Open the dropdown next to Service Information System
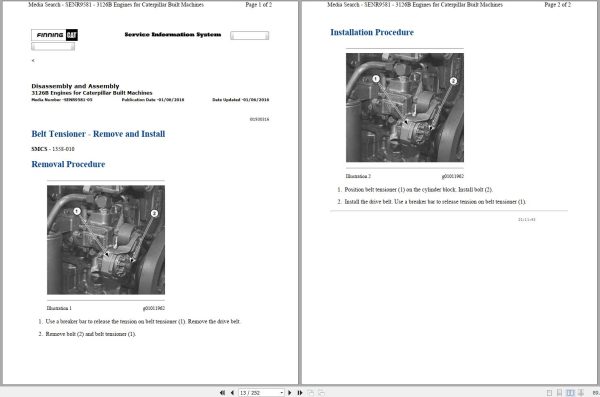 coord(249,36)
